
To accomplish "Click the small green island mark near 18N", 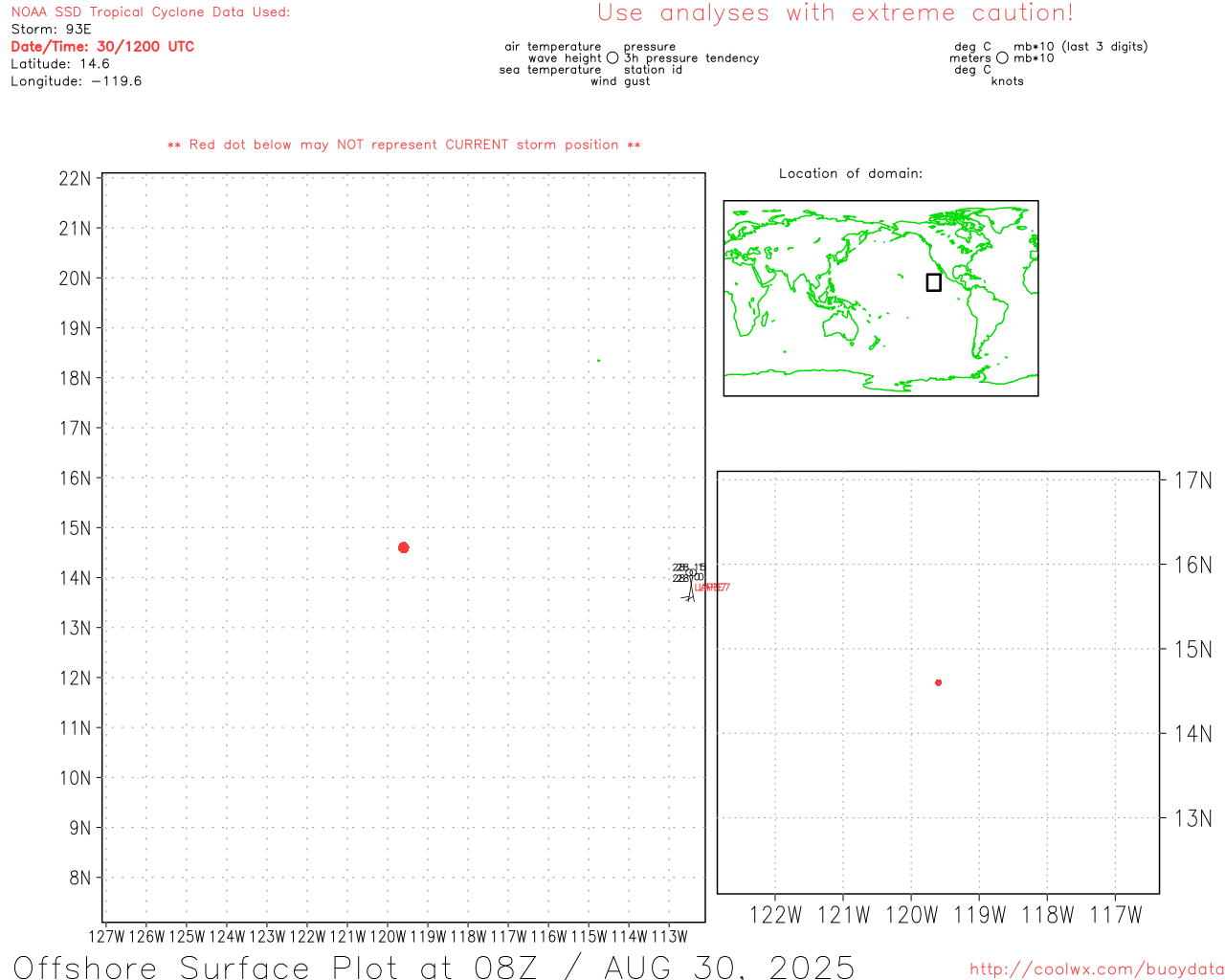I will [x=599, y=361].
